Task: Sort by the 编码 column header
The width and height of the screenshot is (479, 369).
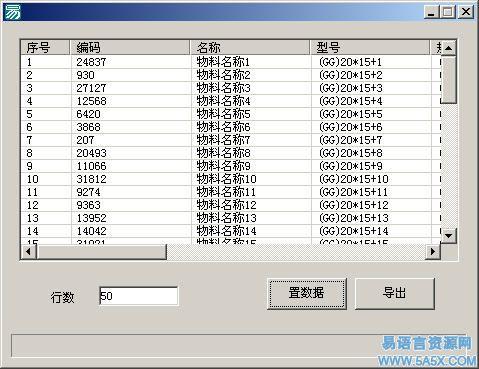Action: coord(130,47)
